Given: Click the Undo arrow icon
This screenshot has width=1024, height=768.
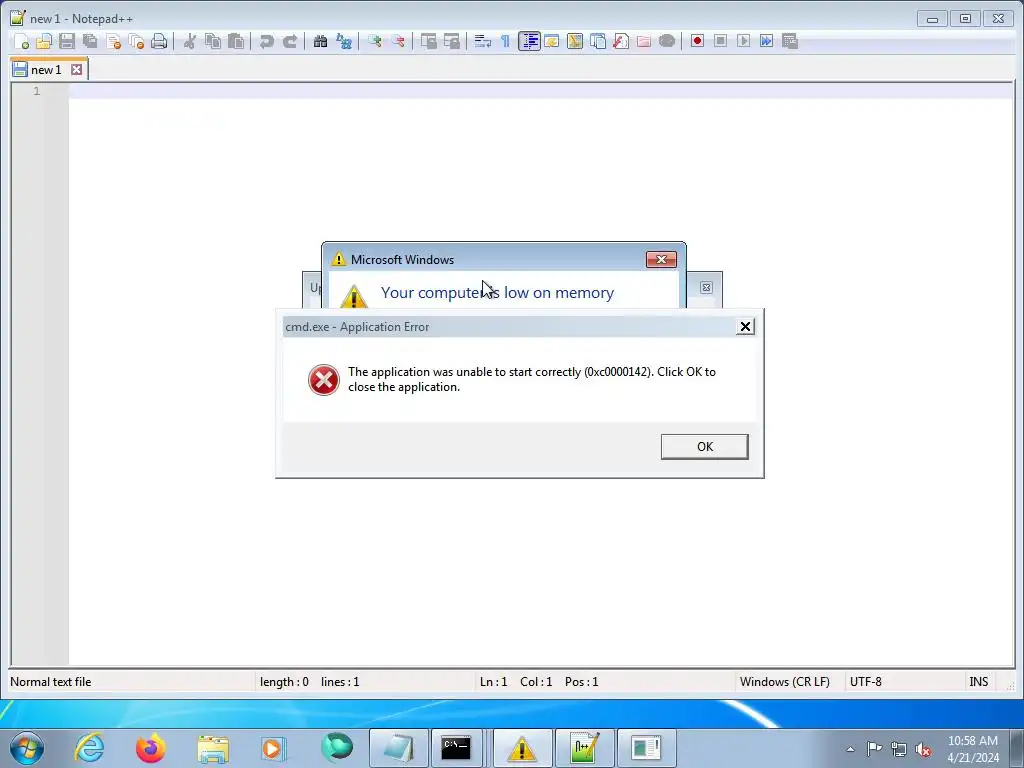Looking at the screenshot, I should tap(266, 42).
